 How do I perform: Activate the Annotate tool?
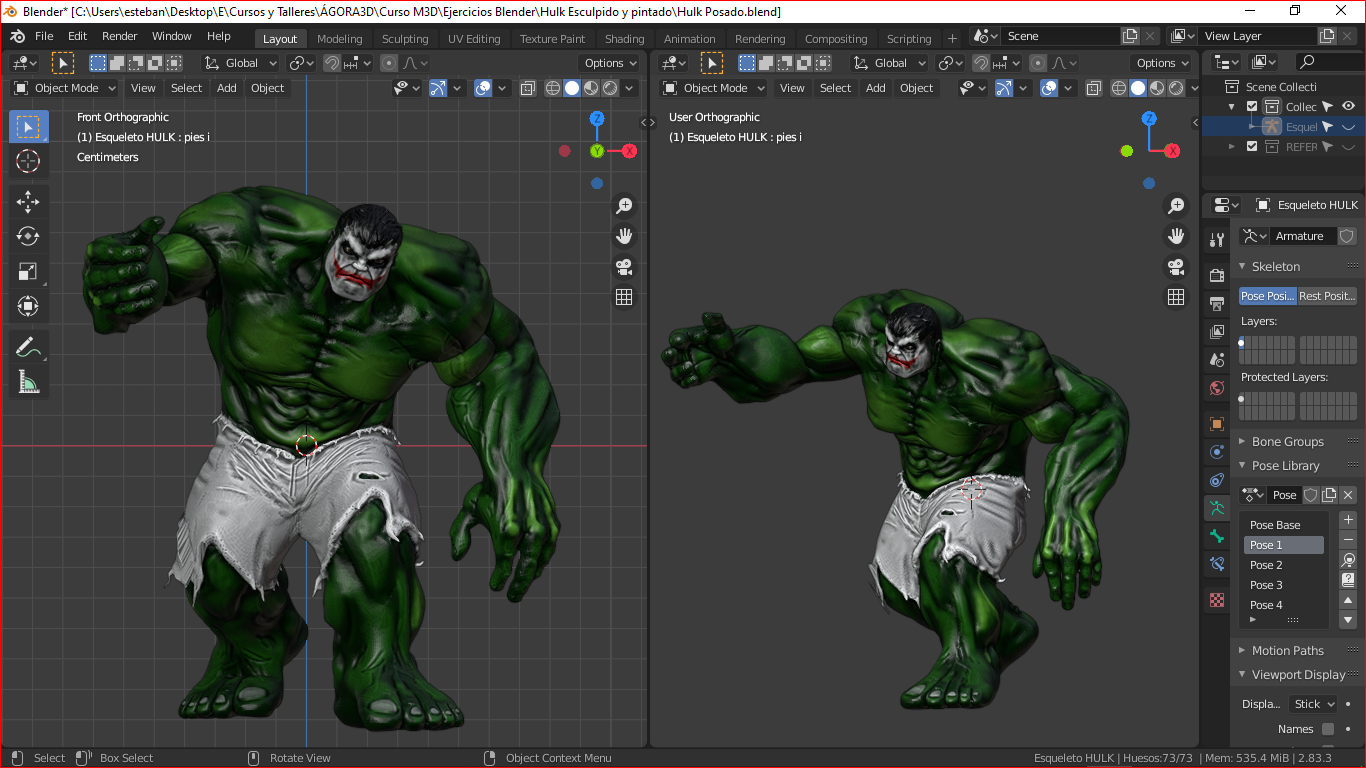click(28, 346)
